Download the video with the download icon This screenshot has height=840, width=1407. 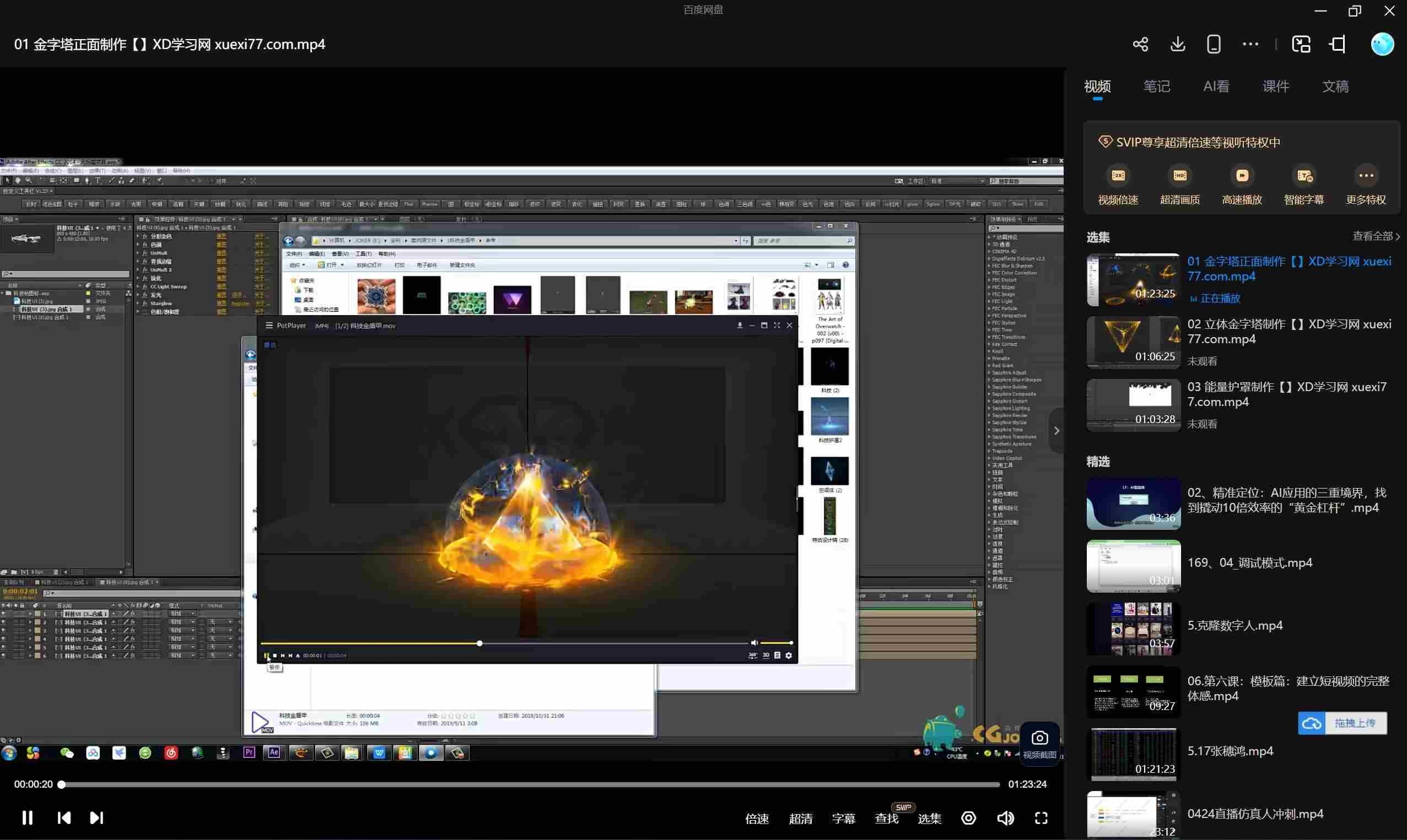coord(1178,44)
